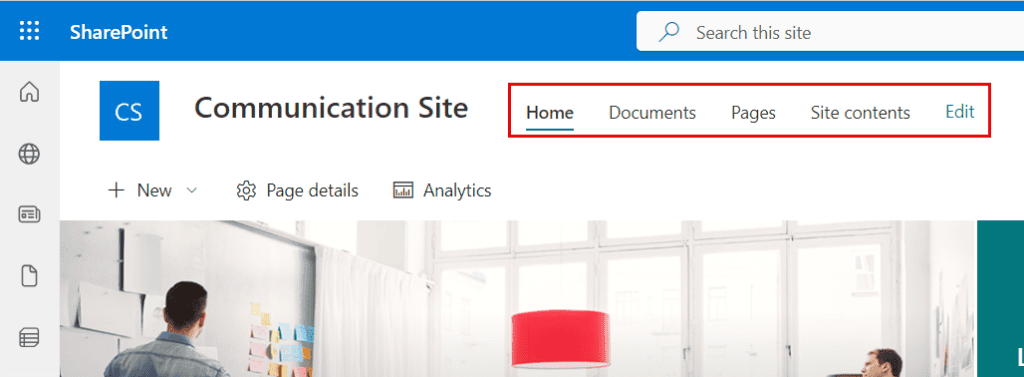Open the Site contents navigation link
1024x377 pixels.
(860, 113)
